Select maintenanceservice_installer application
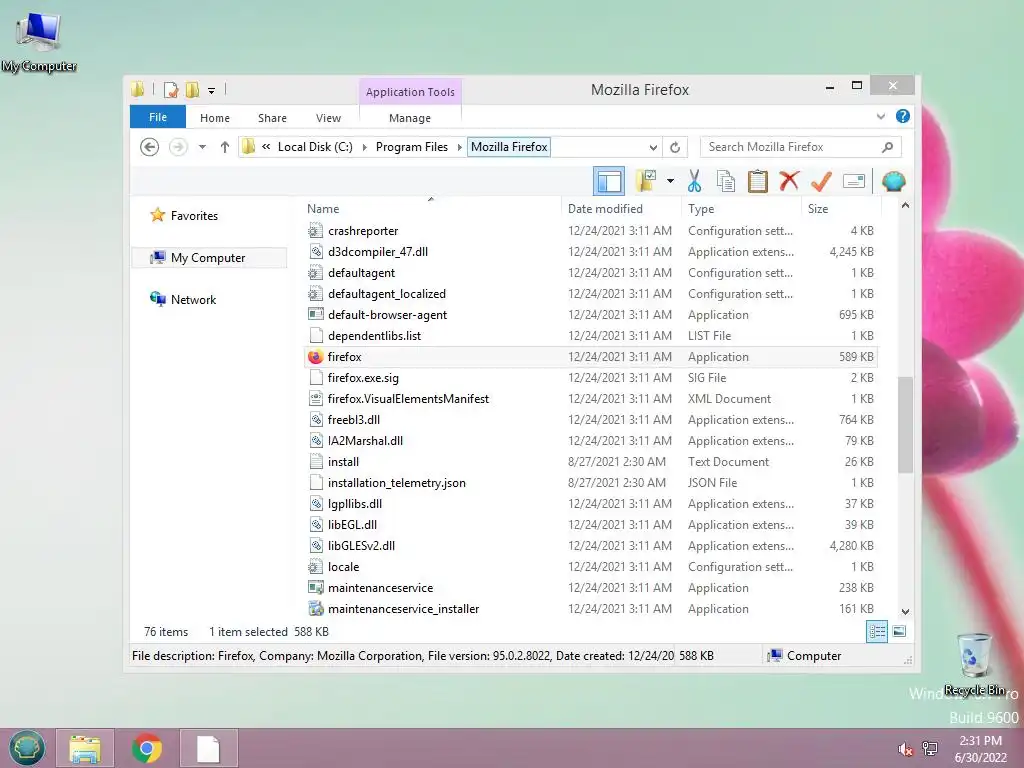The image size is (1024, 768). coord(590,609)
